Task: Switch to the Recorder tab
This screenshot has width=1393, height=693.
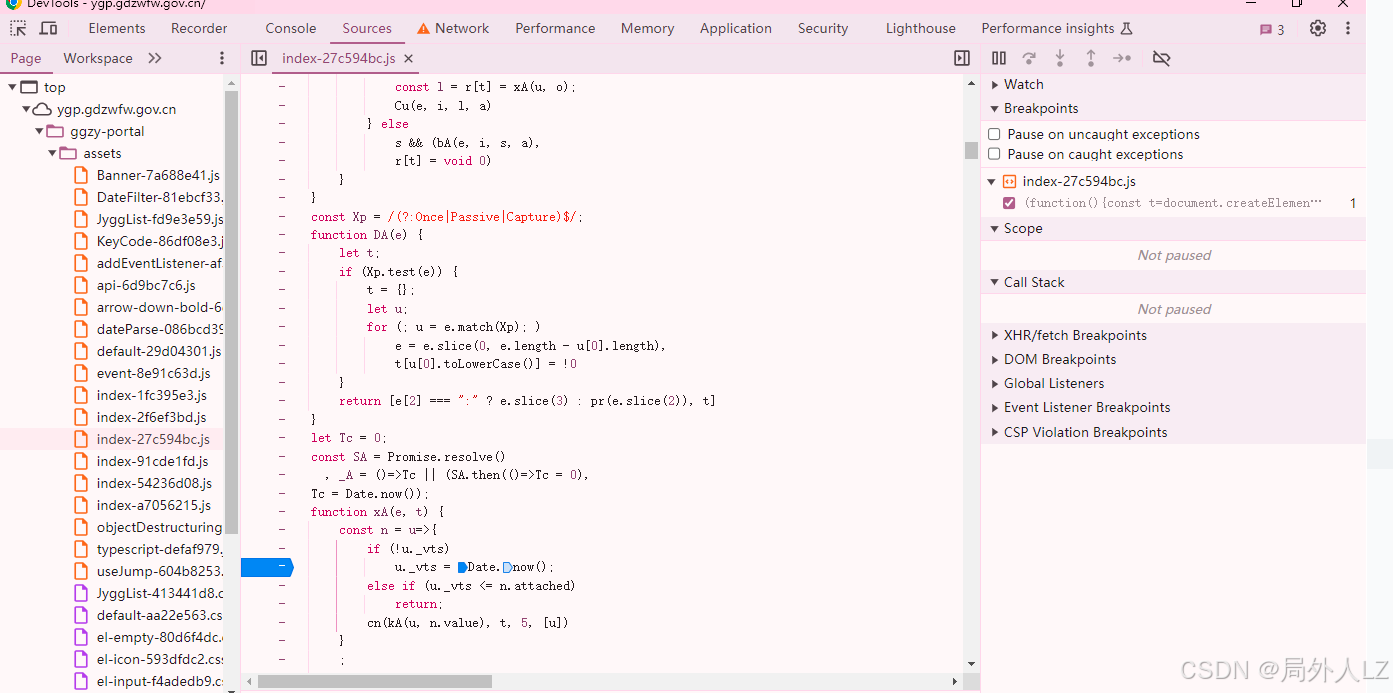Action: [199, 28]
